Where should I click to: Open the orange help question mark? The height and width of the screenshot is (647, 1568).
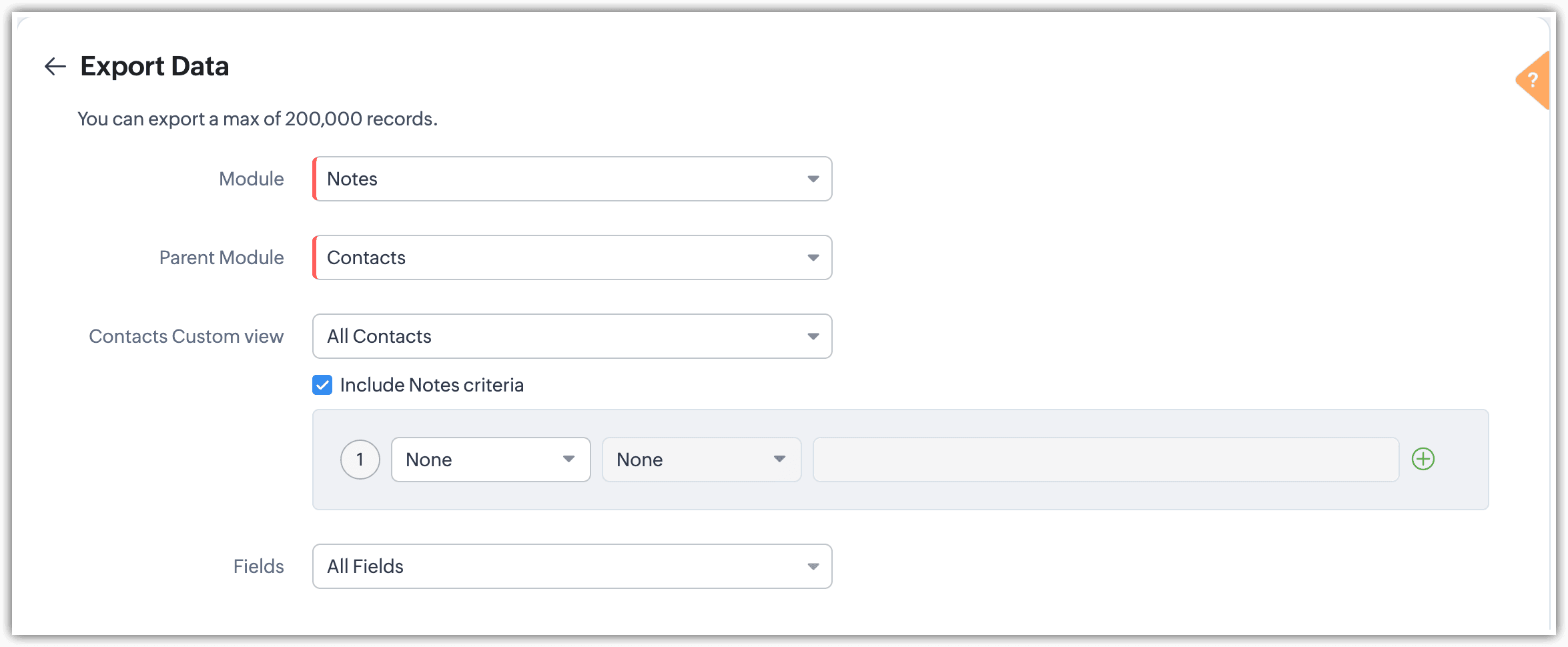pos(1533,81)
